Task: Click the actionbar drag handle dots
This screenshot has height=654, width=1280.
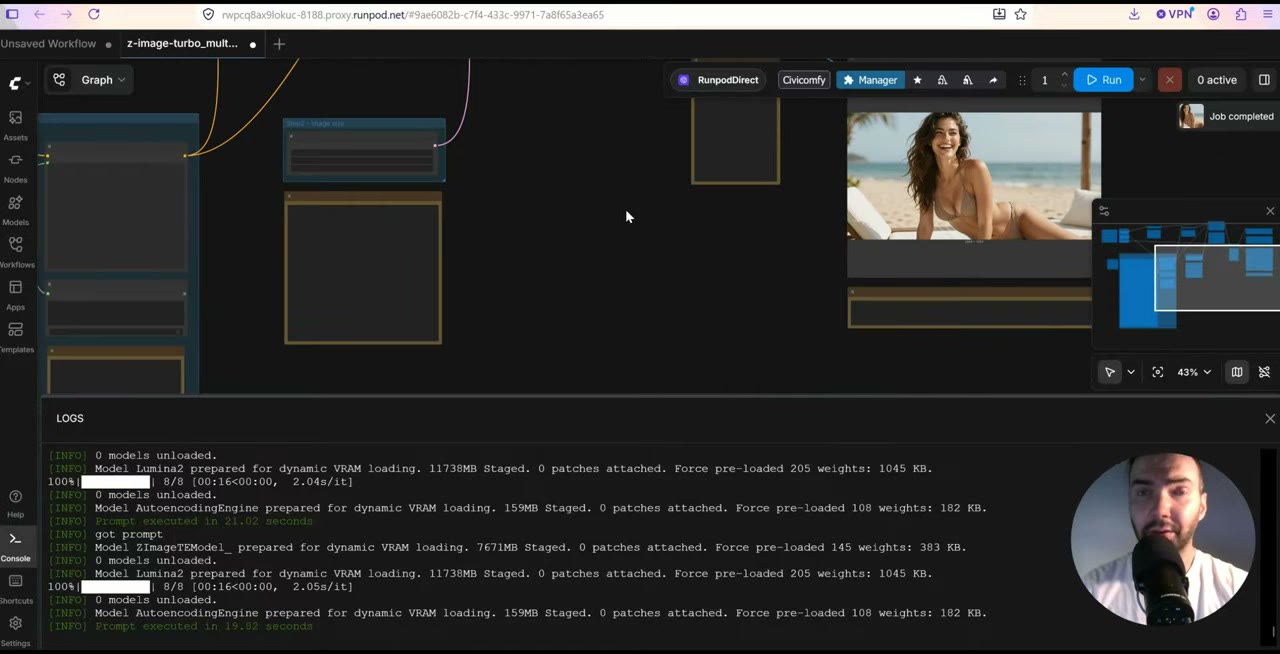Action: (1021, 80)
